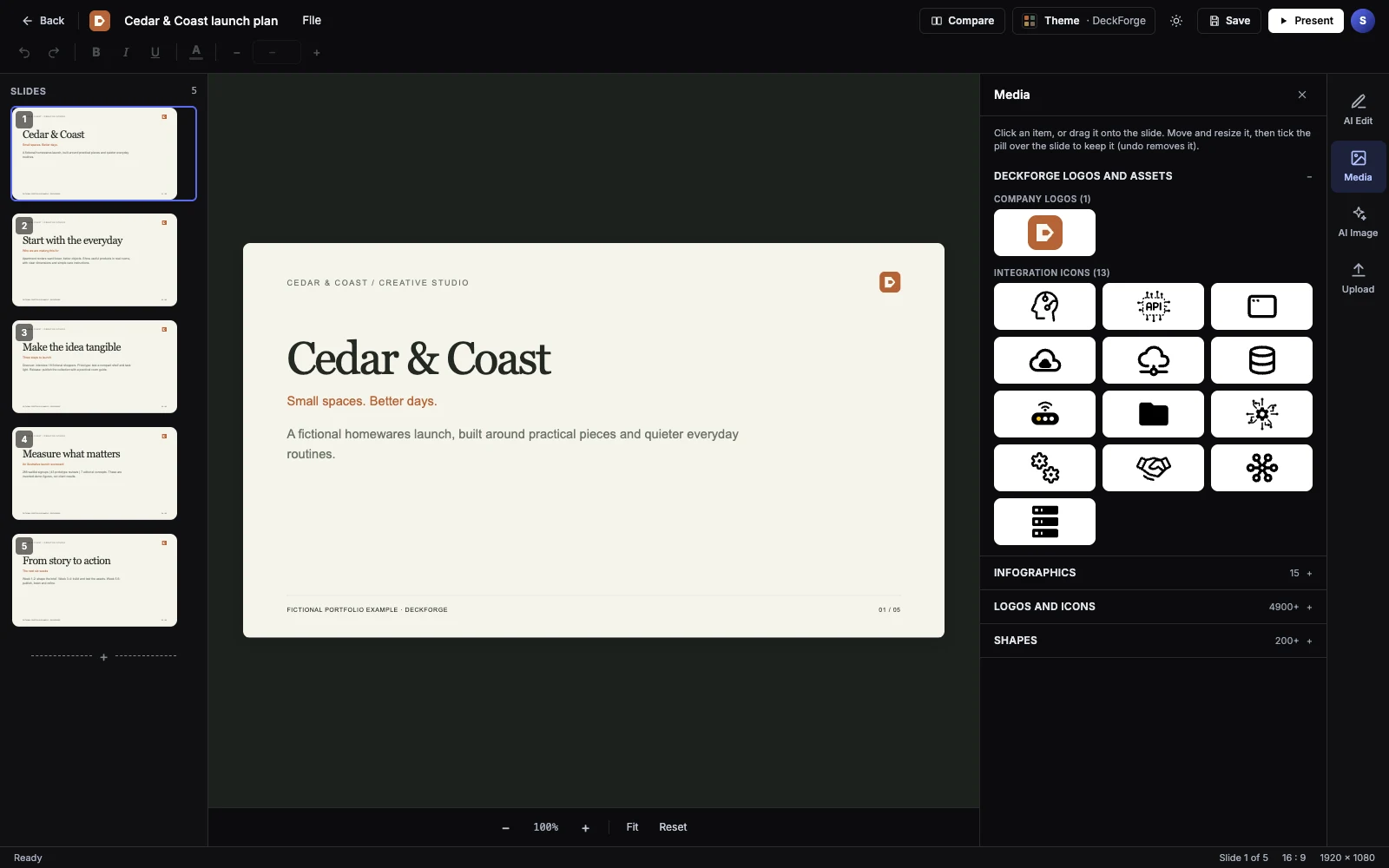
Task: Click the Compare button
Action: coord(962,21)
